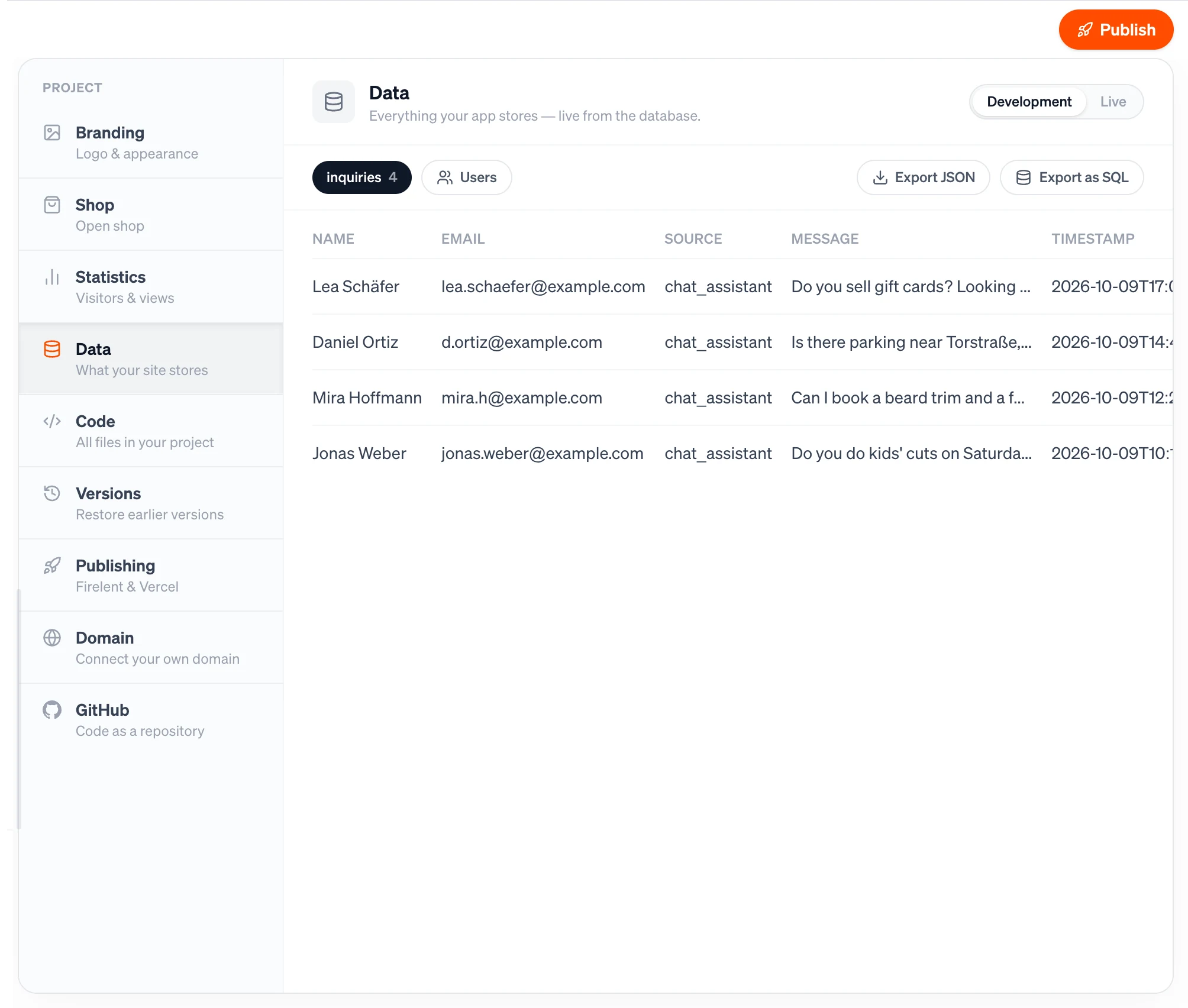1188x1008 pixels.
Task: Open GitHub repository section
Action: pos(151,720)
